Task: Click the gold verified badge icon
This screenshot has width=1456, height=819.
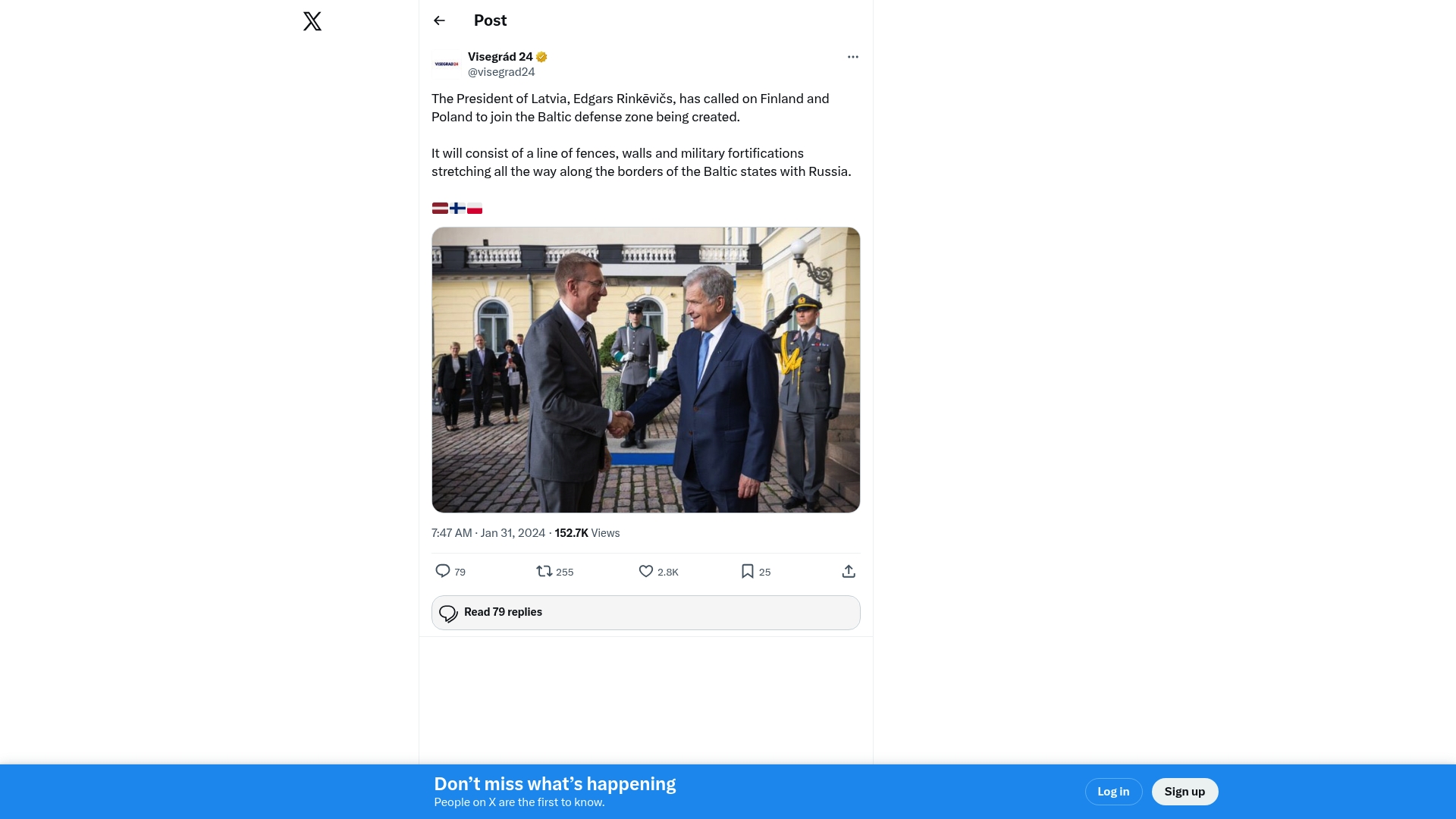Action: tap(541, 57)
